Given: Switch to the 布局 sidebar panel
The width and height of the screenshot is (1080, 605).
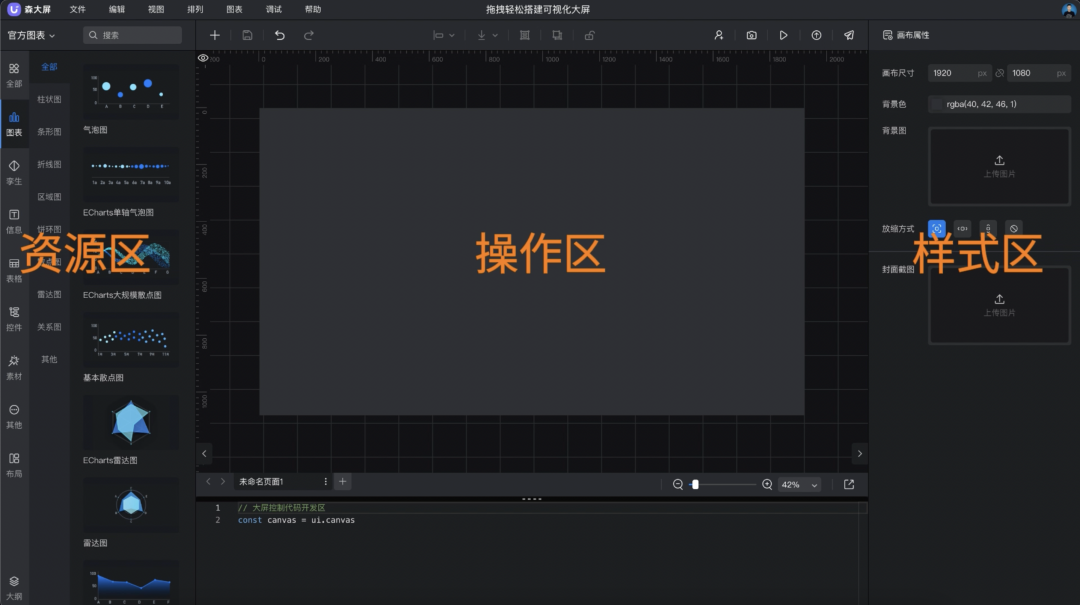Looking at the screenshot, I should point(14,464).
